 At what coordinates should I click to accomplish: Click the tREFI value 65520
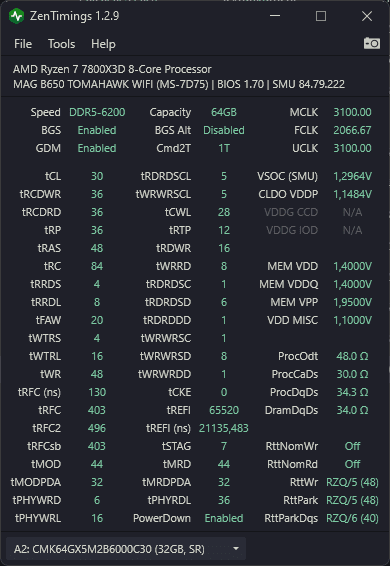click(x=224, y=410)
